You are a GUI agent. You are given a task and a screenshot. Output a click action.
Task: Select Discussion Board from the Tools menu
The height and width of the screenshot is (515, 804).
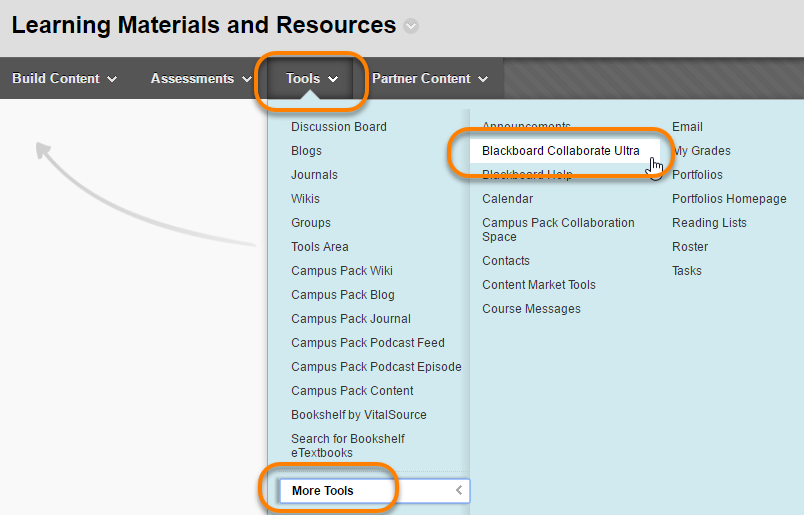339,127
